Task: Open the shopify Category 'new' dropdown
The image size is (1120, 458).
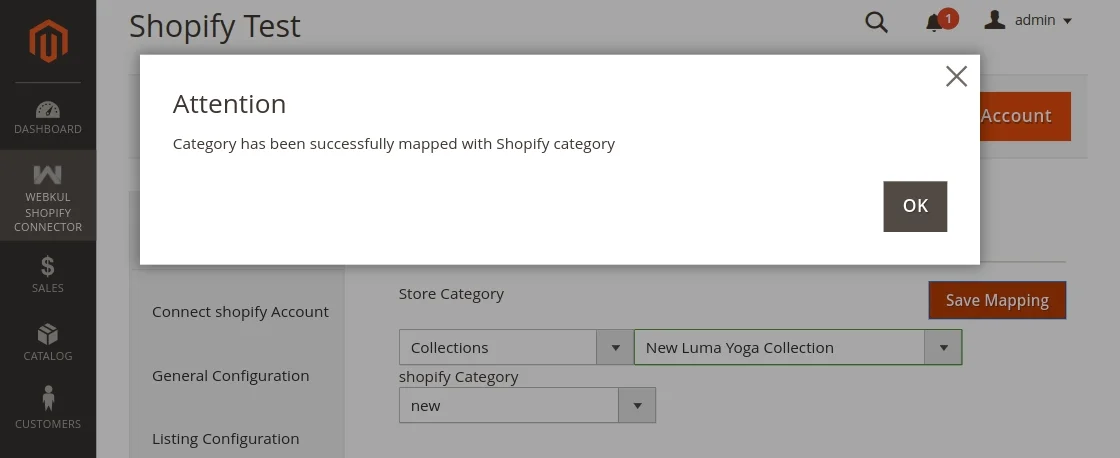Action: (527, 405)
